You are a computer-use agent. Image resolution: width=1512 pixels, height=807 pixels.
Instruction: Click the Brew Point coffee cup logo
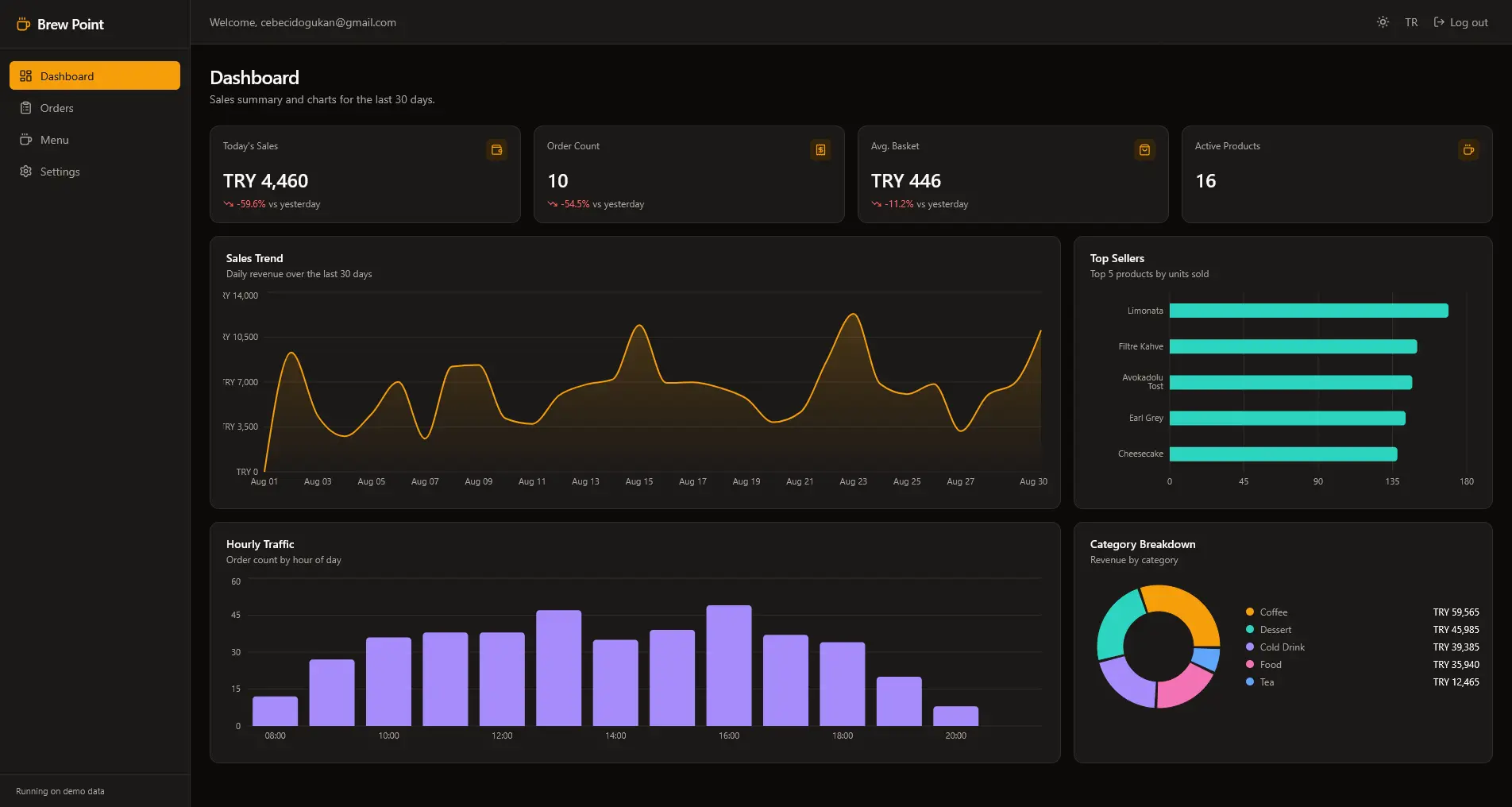pos(24,24)
